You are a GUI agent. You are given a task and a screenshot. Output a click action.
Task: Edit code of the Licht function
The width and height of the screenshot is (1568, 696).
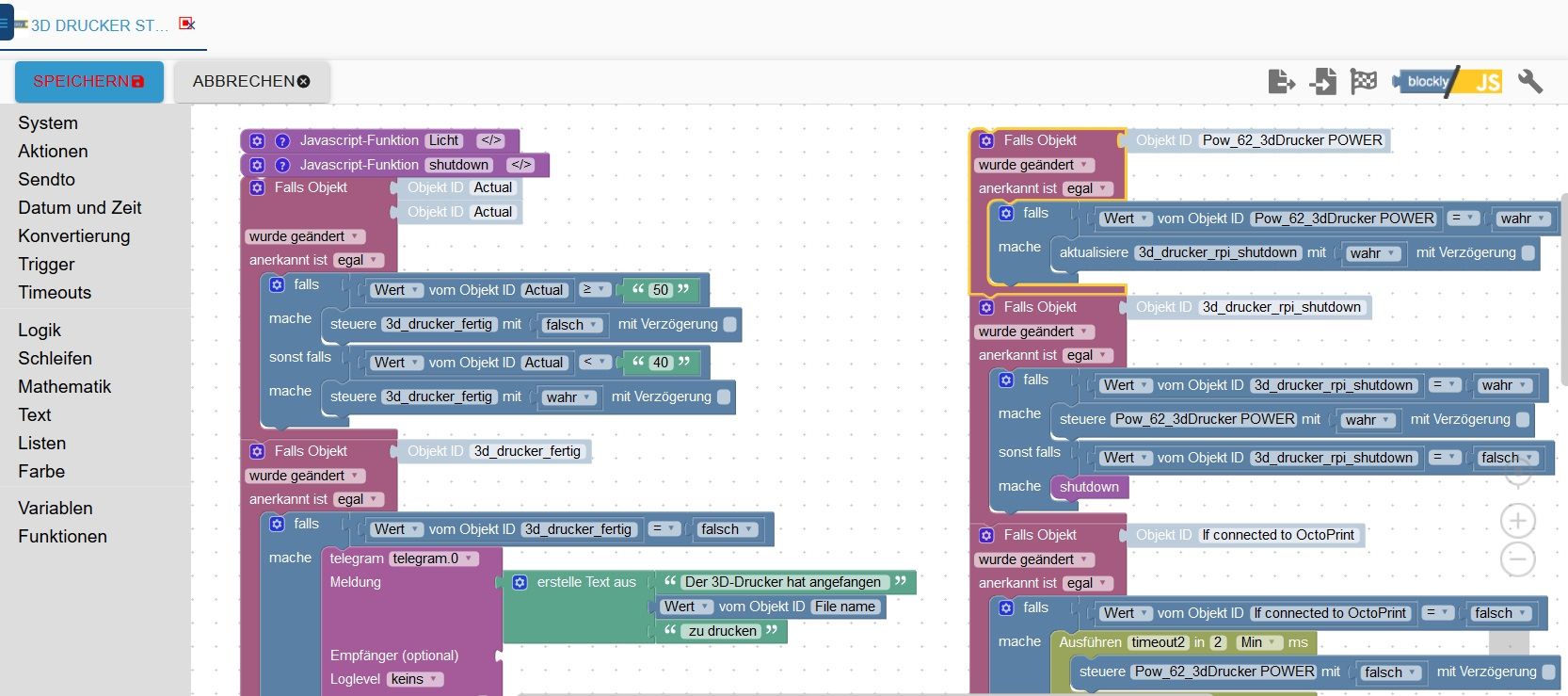click(x=490, y=140)
